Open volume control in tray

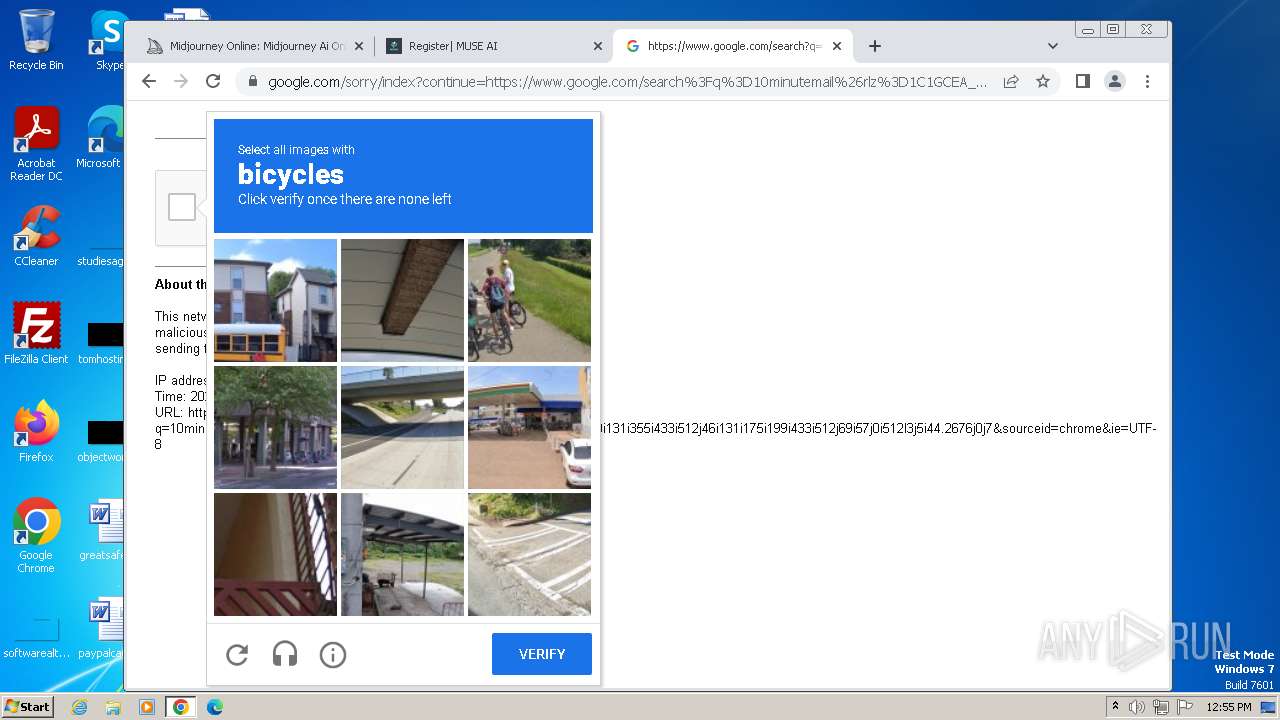click(x=1137, y=706)
